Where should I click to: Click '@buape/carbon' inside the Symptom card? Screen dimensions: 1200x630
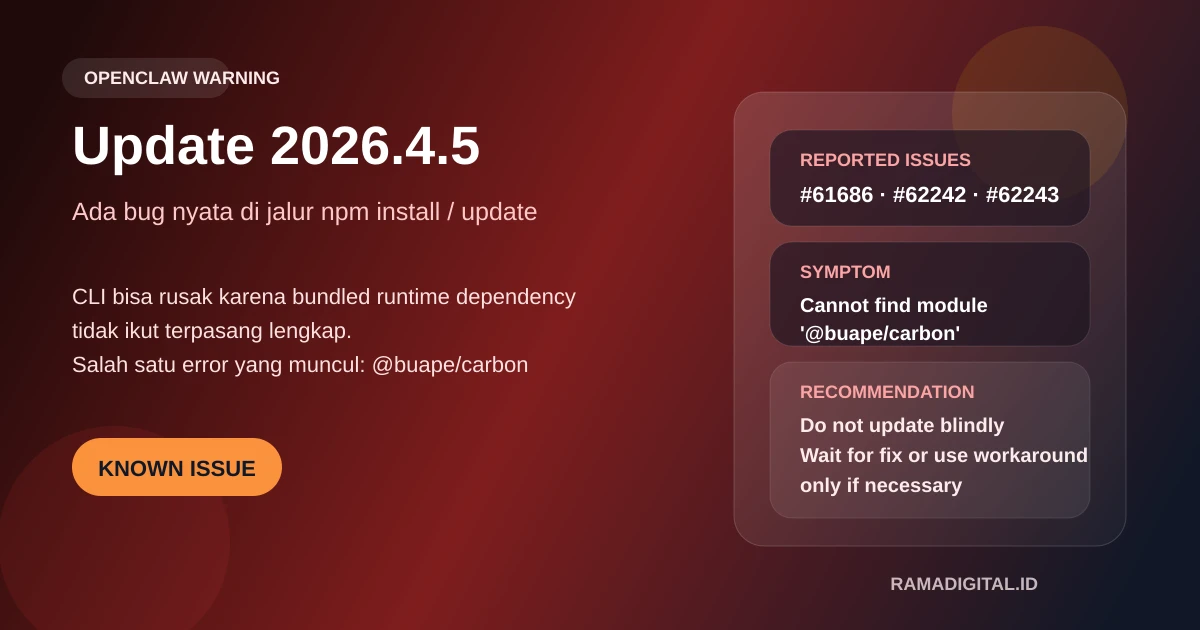(x=880, y=334)
